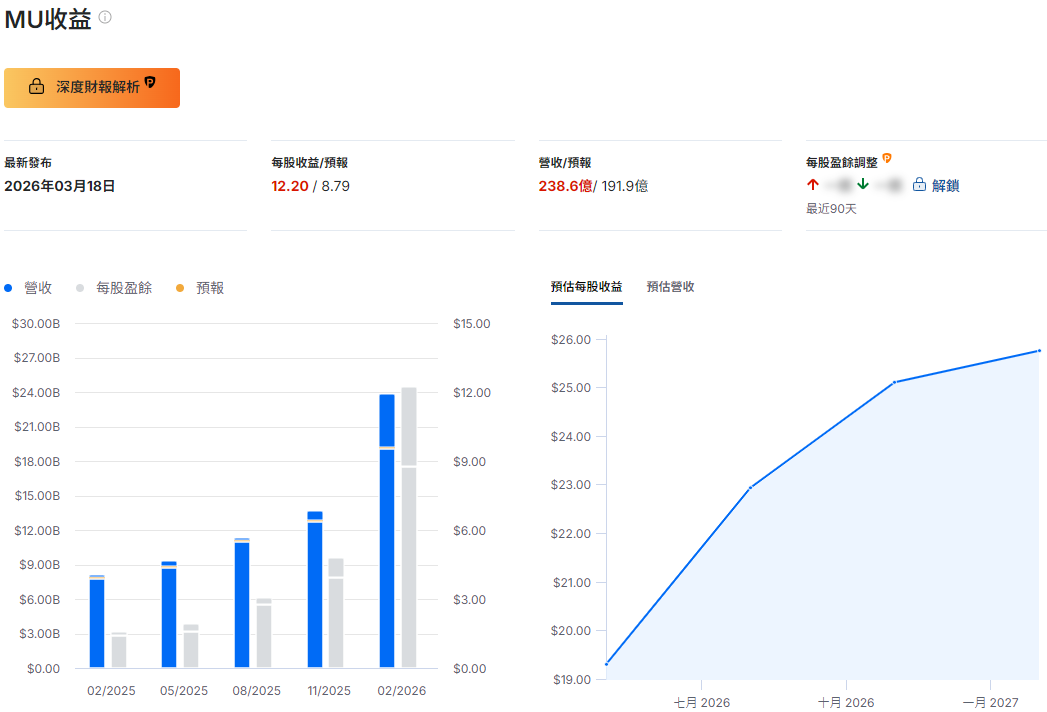Click the 一月 2027 axis label
This screenshot has width=1047, height=712.
990,703
